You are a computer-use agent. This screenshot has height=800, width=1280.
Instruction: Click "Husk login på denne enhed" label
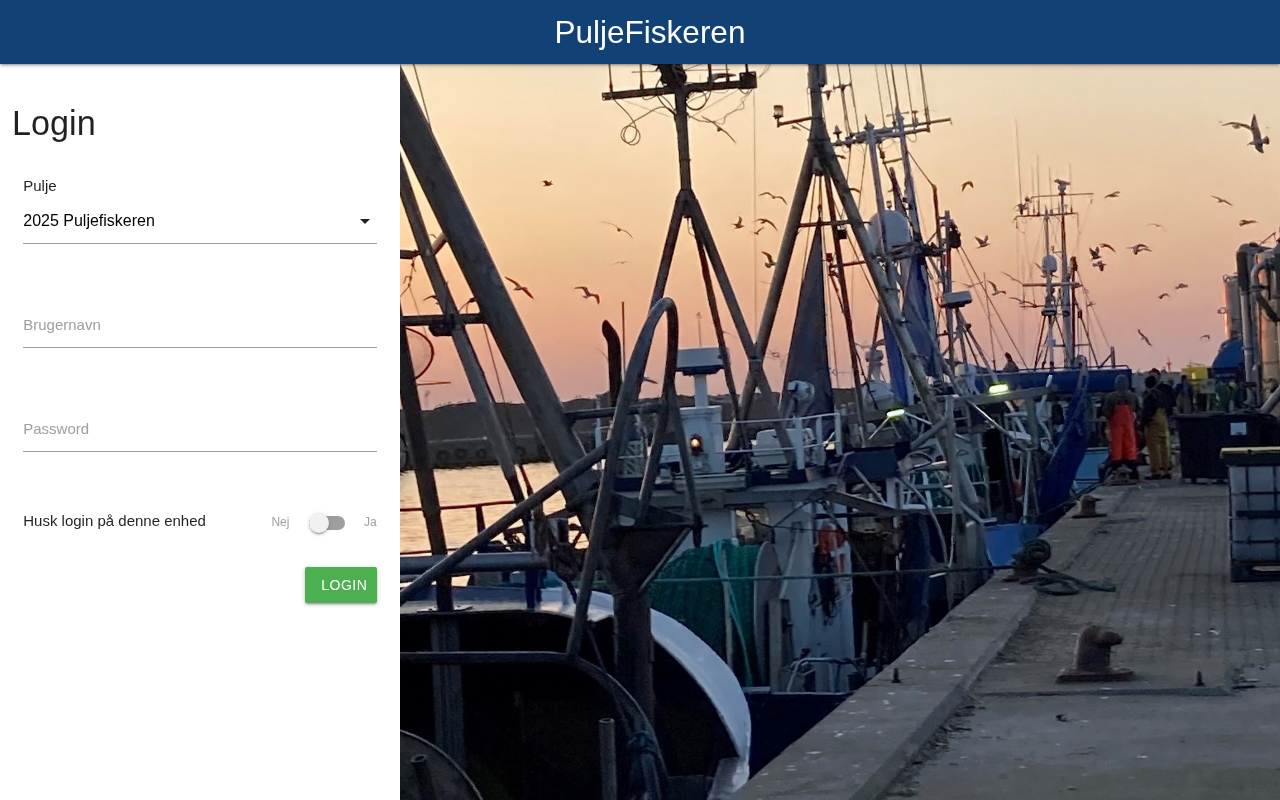click(x=115, y=521)
